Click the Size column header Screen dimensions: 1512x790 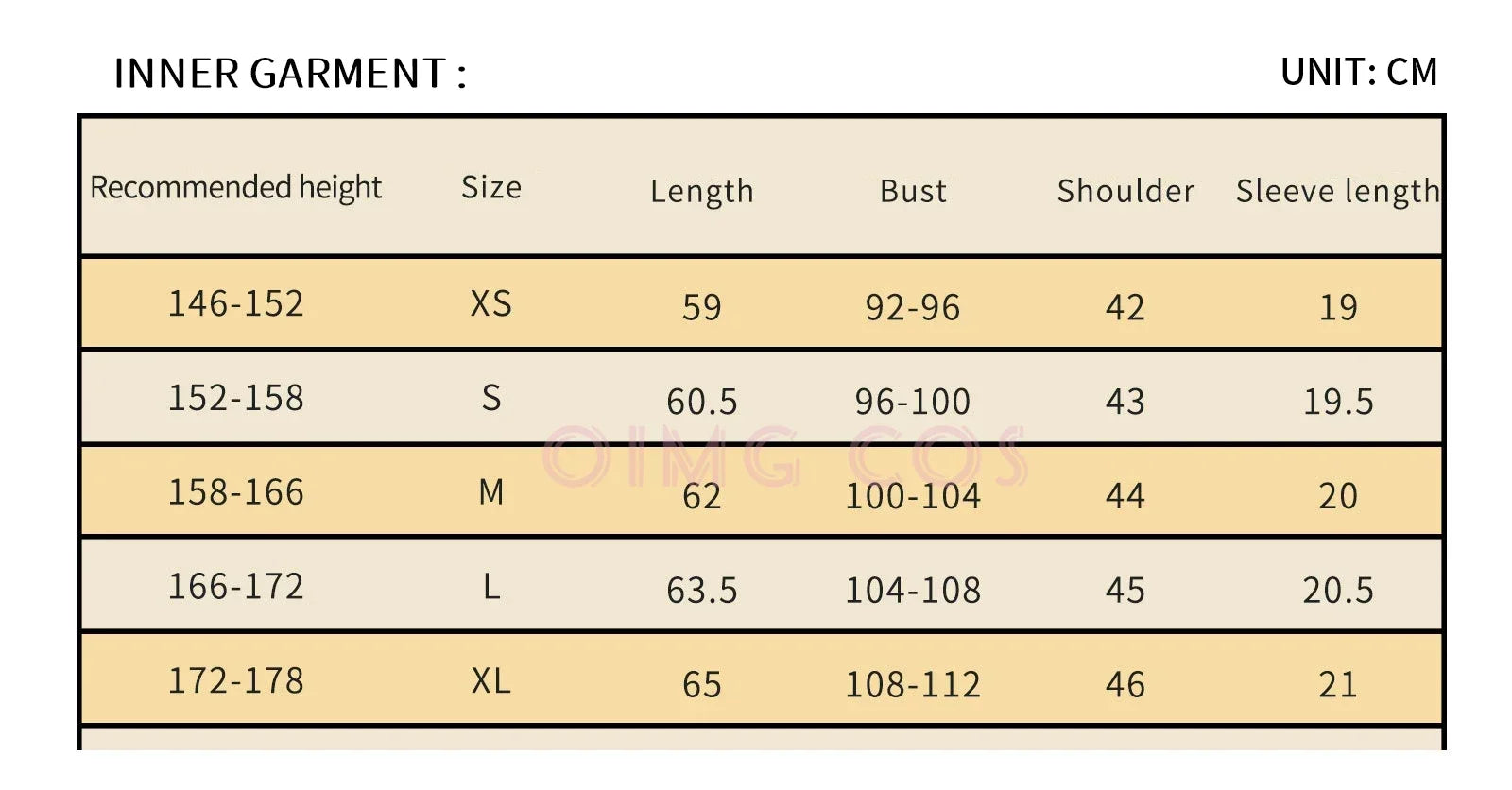(x=490, y=187)
